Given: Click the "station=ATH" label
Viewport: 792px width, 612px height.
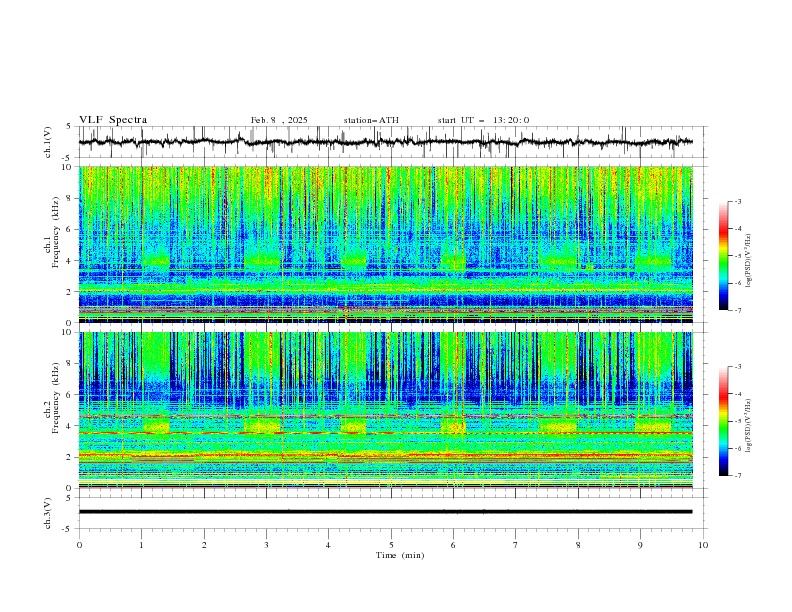Looking at the screenshot, I should point(371,120).
